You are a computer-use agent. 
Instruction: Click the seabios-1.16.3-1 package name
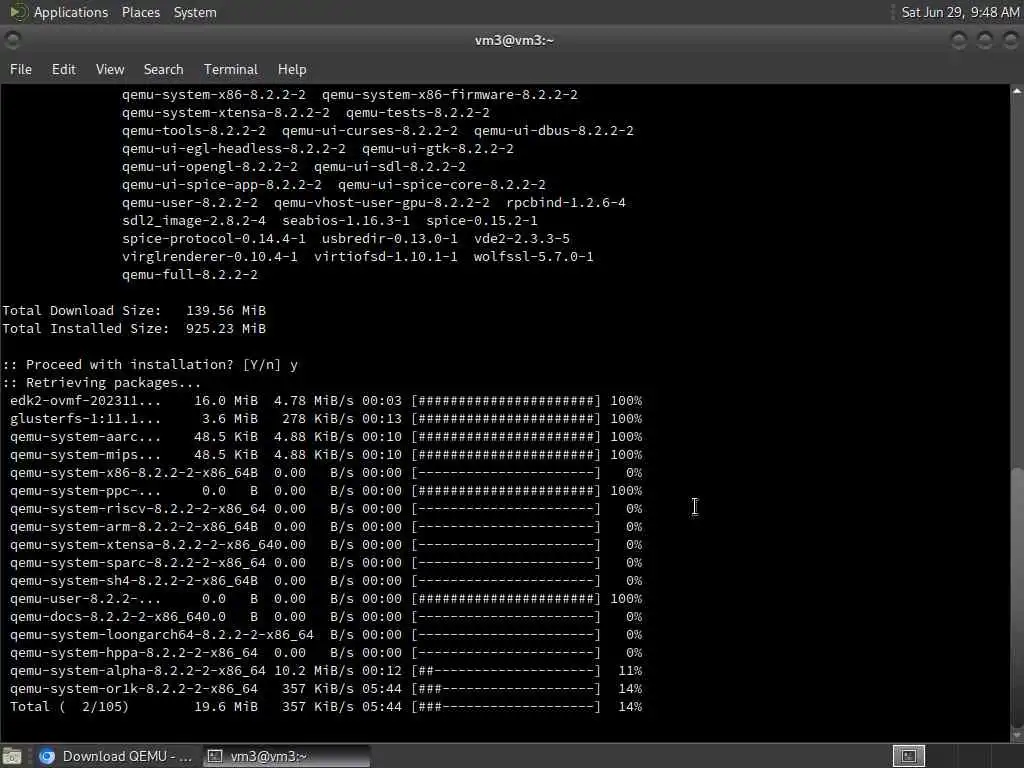(346, 221)
